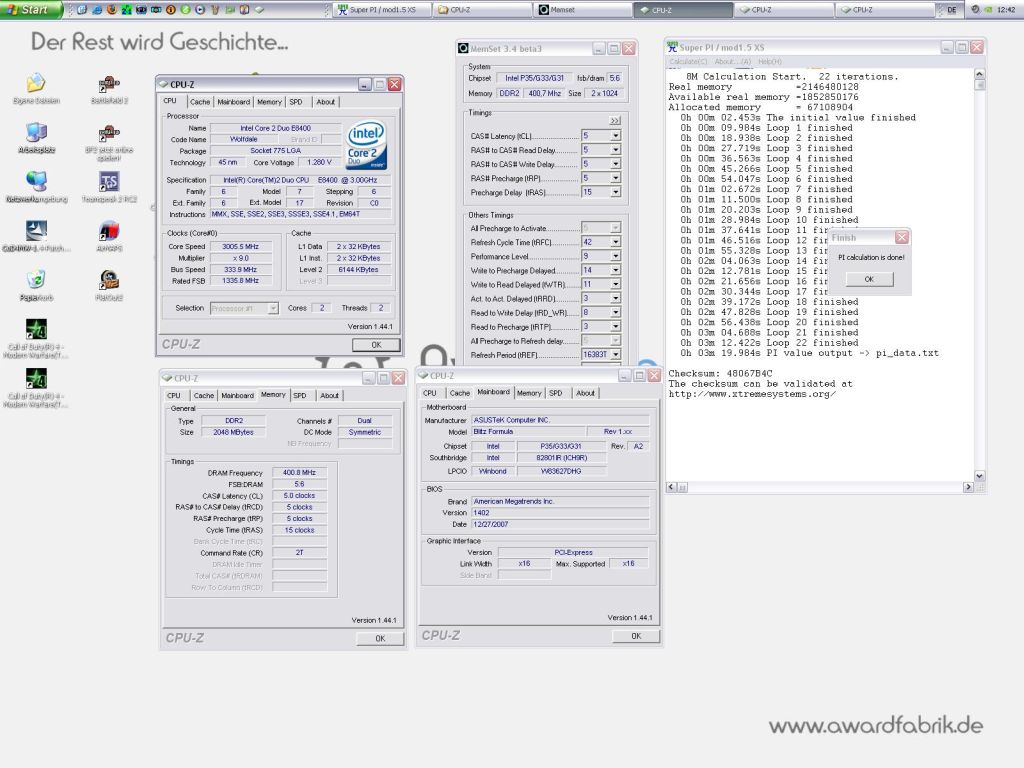Image resolution: width=1024 pixels, height=768 pixels.
Task: Click the >> expander in MemSet Timings
Action: pos(615,121)
